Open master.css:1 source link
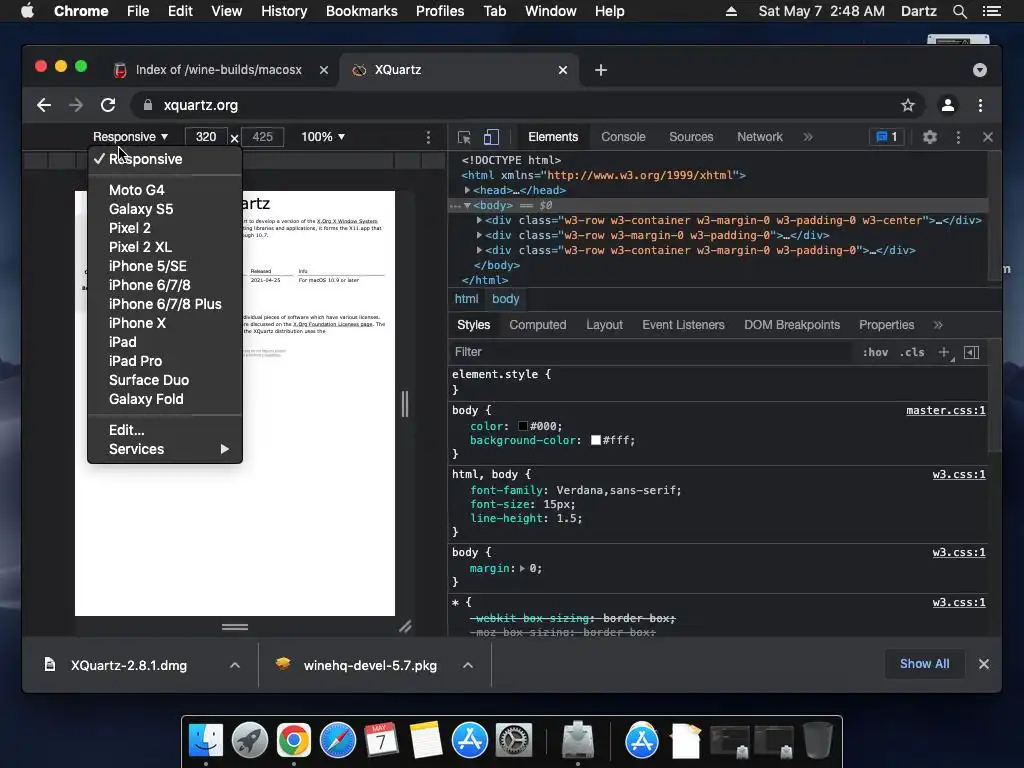Image resolution: width=1024 pixels, height=768 pixels. pos(946,410)
